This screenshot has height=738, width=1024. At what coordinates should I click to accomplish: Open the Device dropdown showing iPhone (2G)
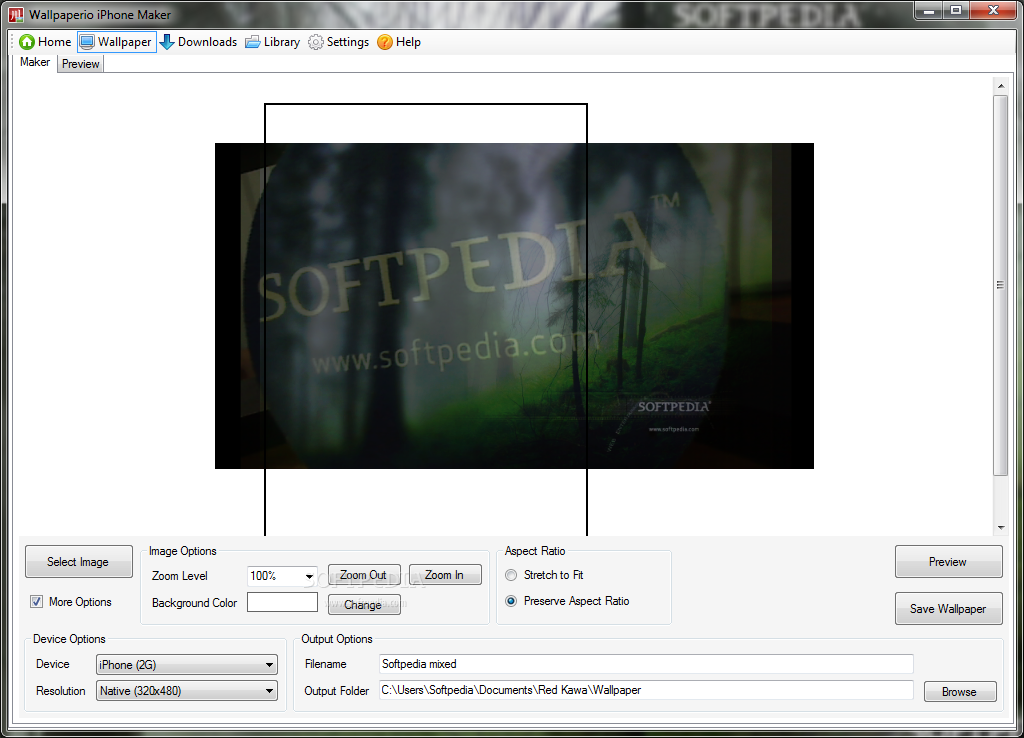[x=187, y=665]
